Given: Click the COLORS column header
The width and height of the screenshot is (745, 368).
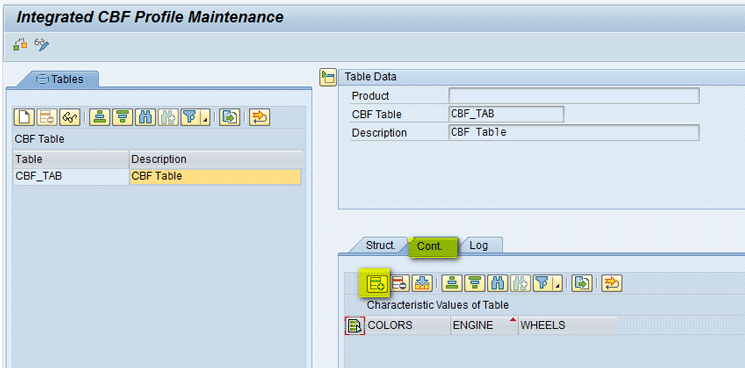Looking at the screenshot, I should (x=408, y=325).
